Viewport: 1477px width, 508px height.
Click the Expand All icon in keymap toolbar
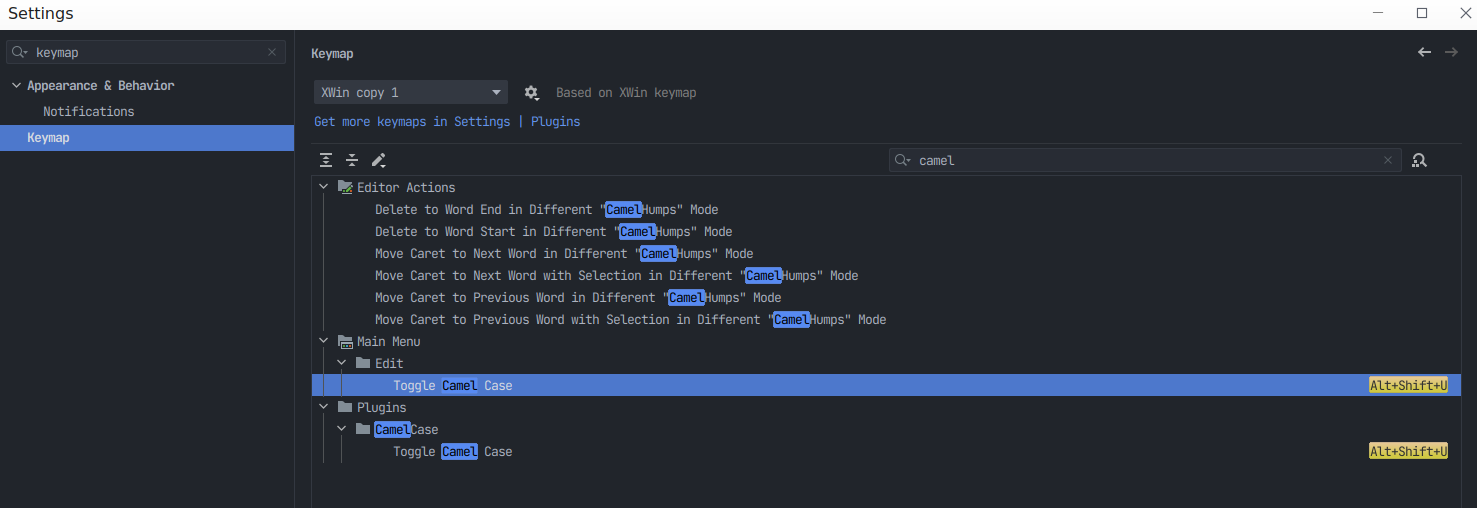point(326,160)
